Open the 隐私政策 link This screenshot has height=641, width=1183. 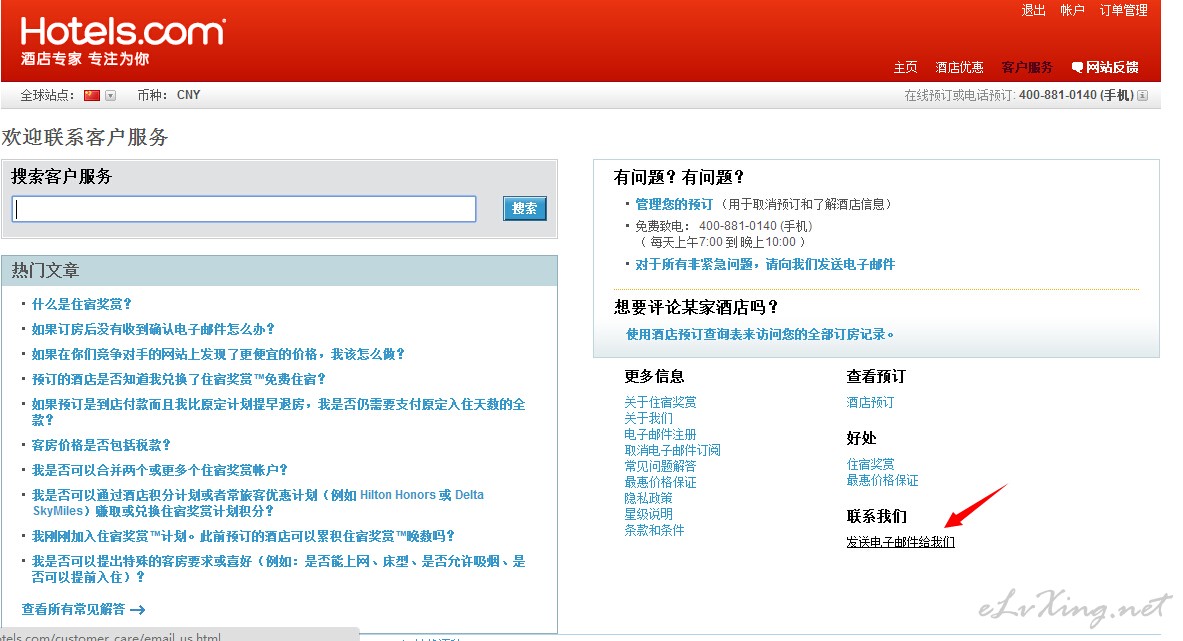point(648,498)
